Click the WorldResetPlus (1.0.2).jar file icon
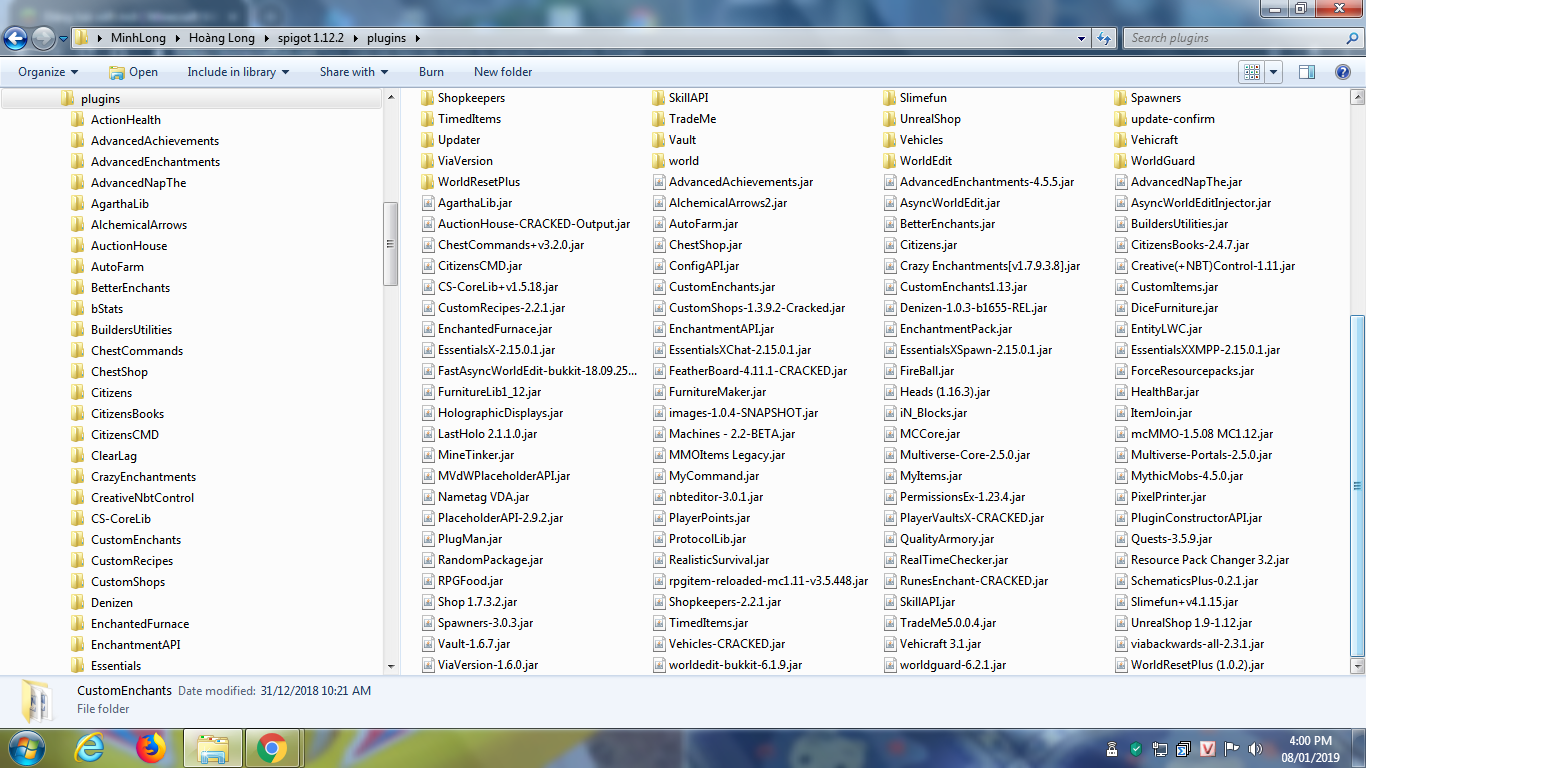Viewport: 1542px width, 772px height. coord(1121,665)
